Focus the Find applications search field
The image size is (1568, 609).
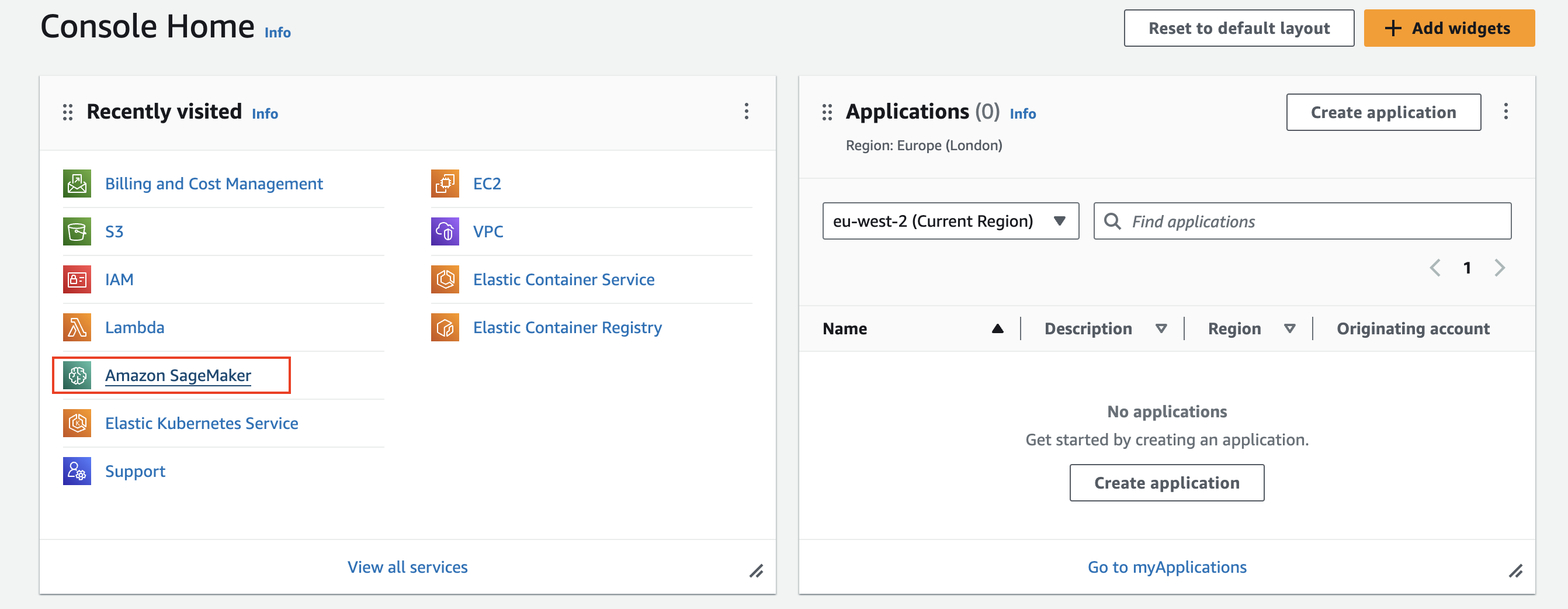coord(1302,221)
